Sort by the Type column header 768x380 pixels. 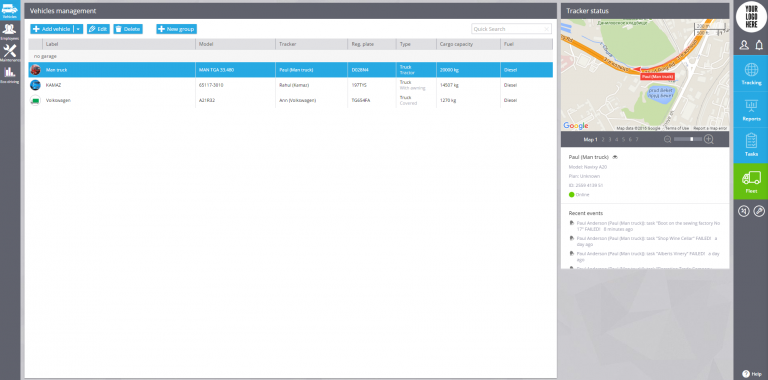(x=416, y=44)
